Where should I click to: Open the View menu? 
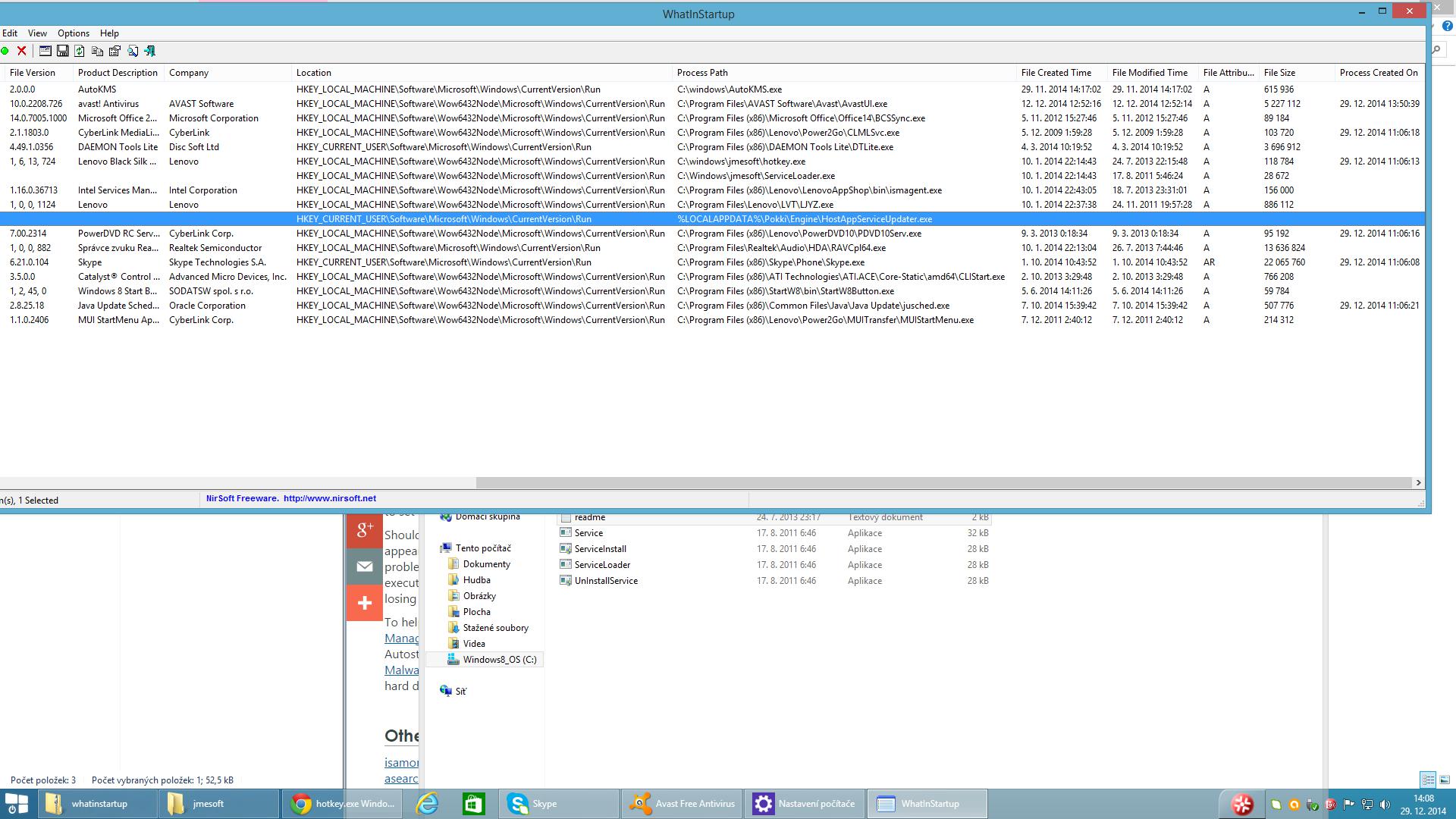click(37, 33)
